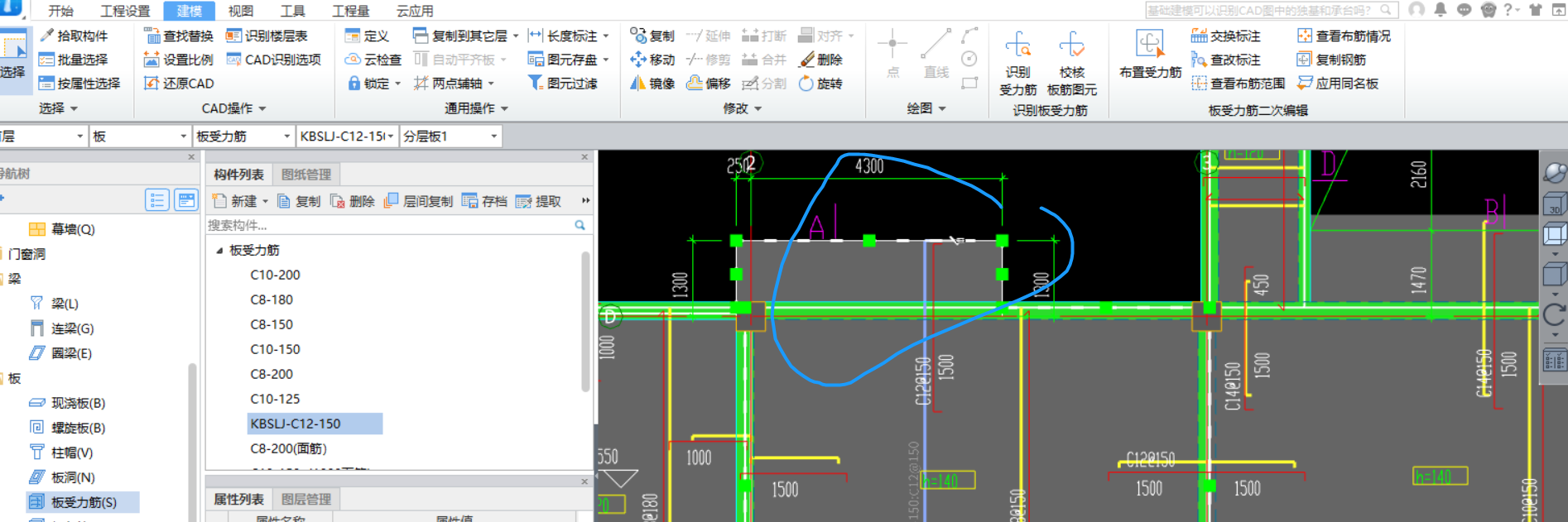The width and height of the screenshot is (1568, 522).
Task: Toggle the 锁定 lock tool
Action: click(367, 84)
